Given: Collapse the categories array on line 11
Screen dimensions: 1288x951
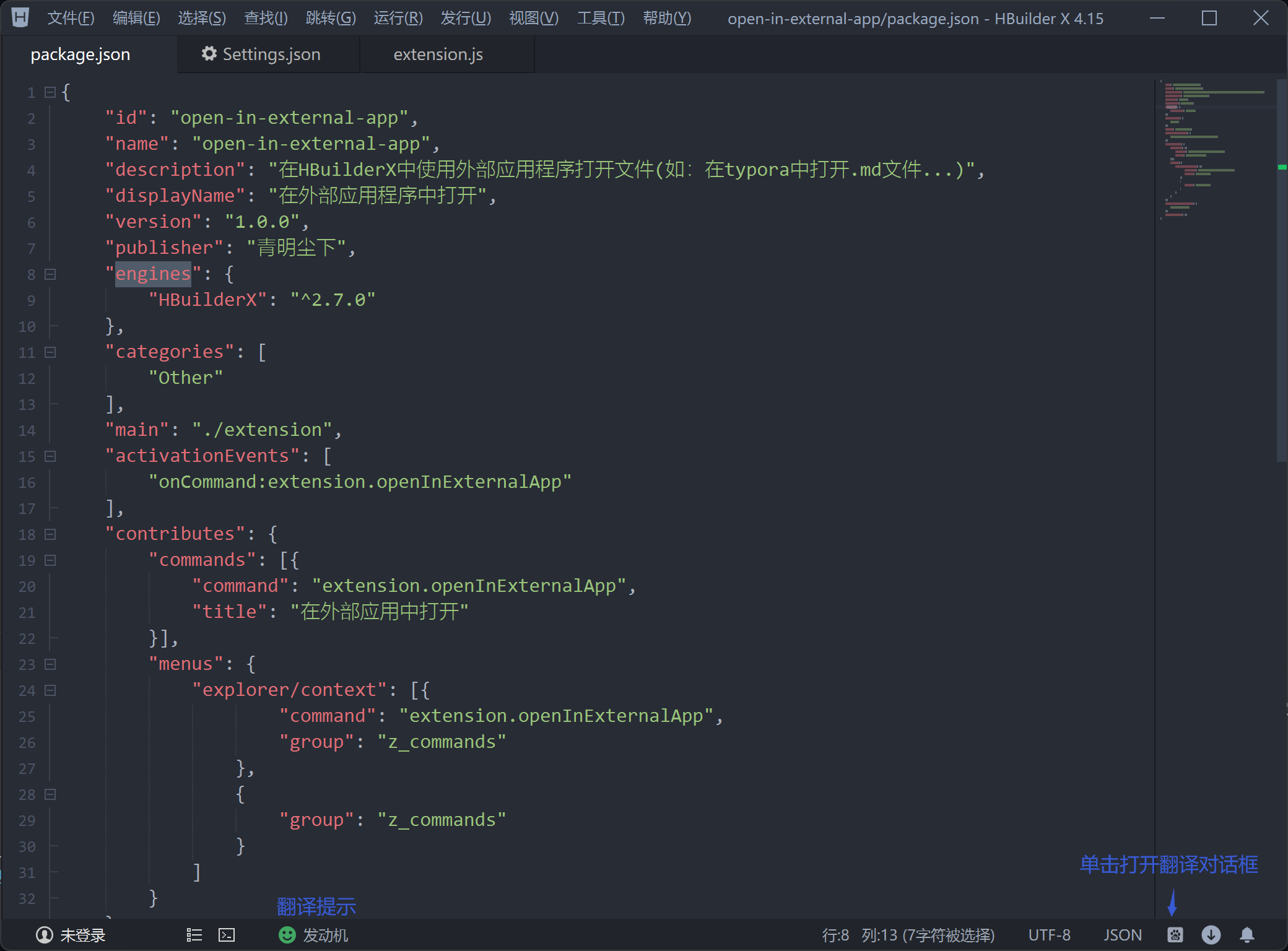Looking at the screenshot, I should (50, 352).
